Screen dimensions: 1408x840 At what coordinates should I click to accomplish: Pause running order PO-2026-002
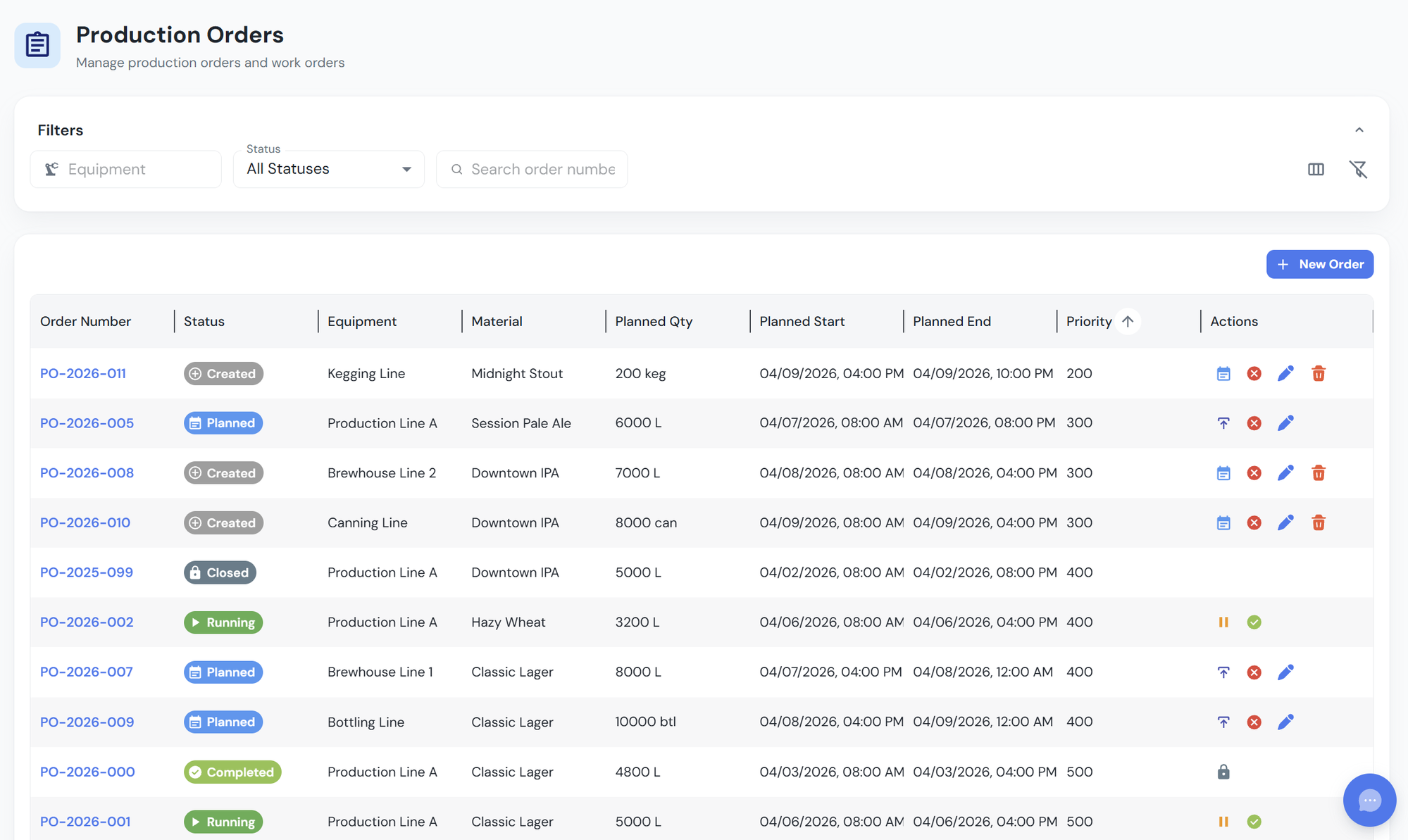pyautogui.click(x=1223, y=622)
